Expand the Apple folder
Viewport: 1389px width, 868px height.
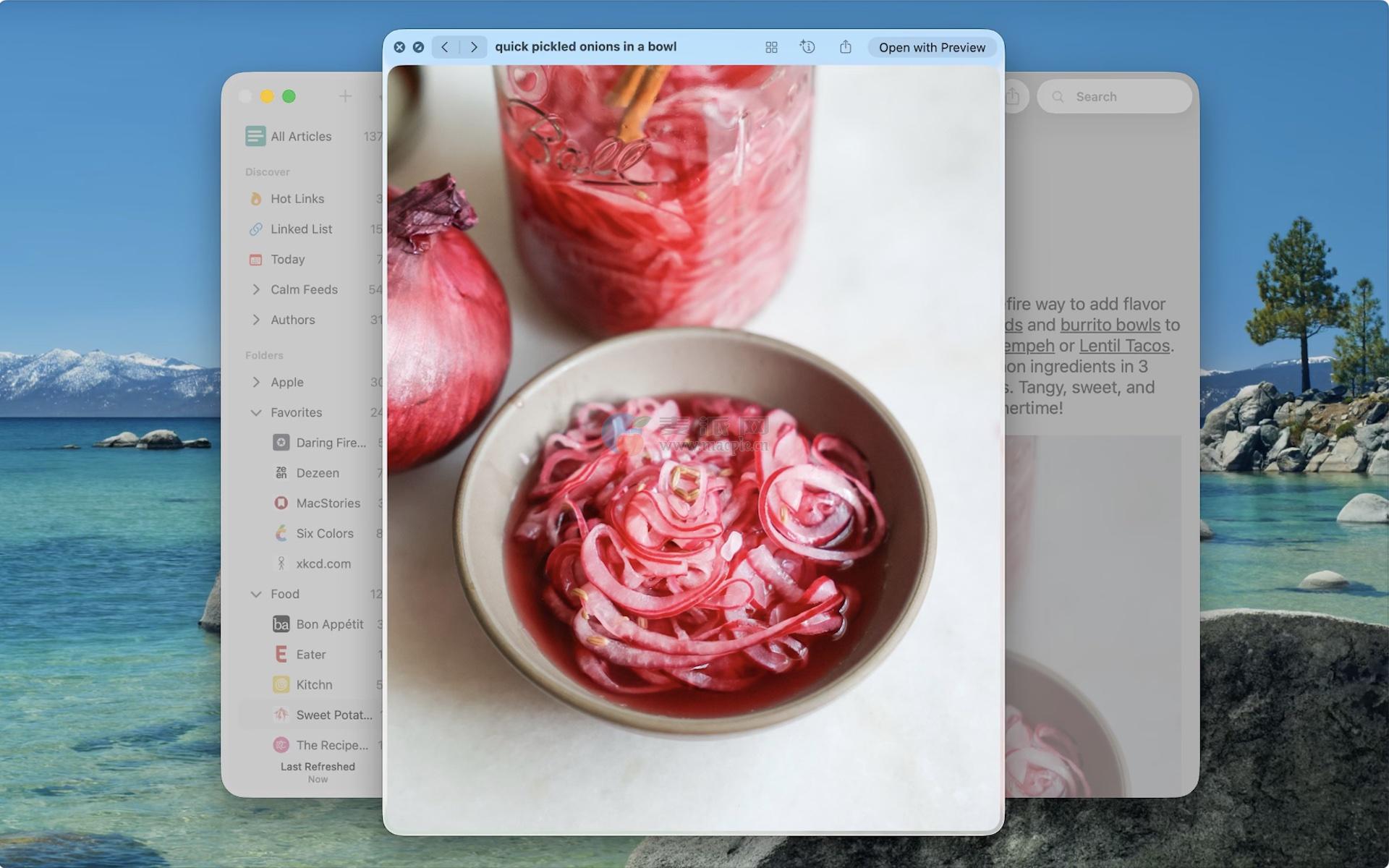(256, 382)
